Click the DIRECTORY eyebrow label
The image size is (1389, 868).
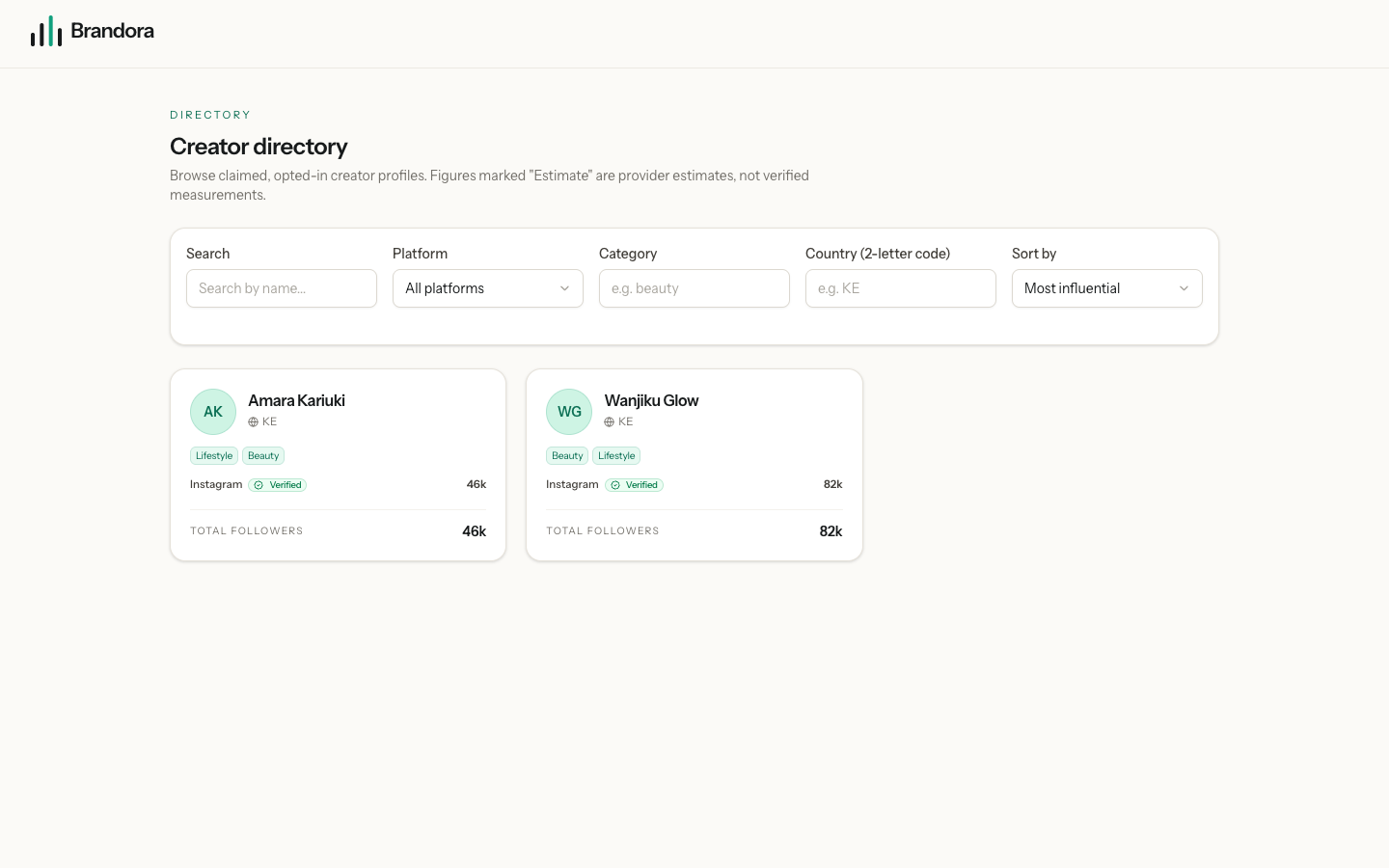click(210, 115)
